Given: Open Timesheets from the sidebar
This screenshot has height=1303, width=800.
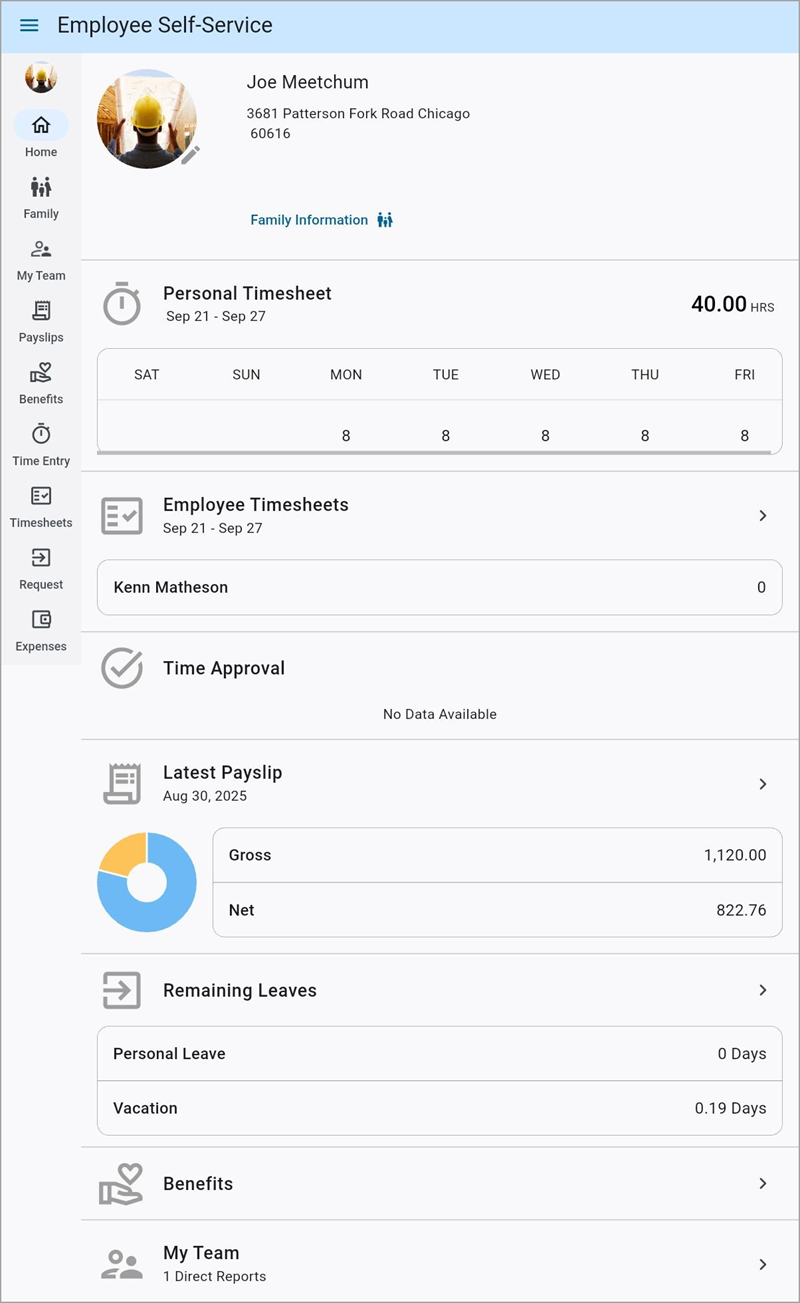Looking at the screenshot, I should [41, 497].
